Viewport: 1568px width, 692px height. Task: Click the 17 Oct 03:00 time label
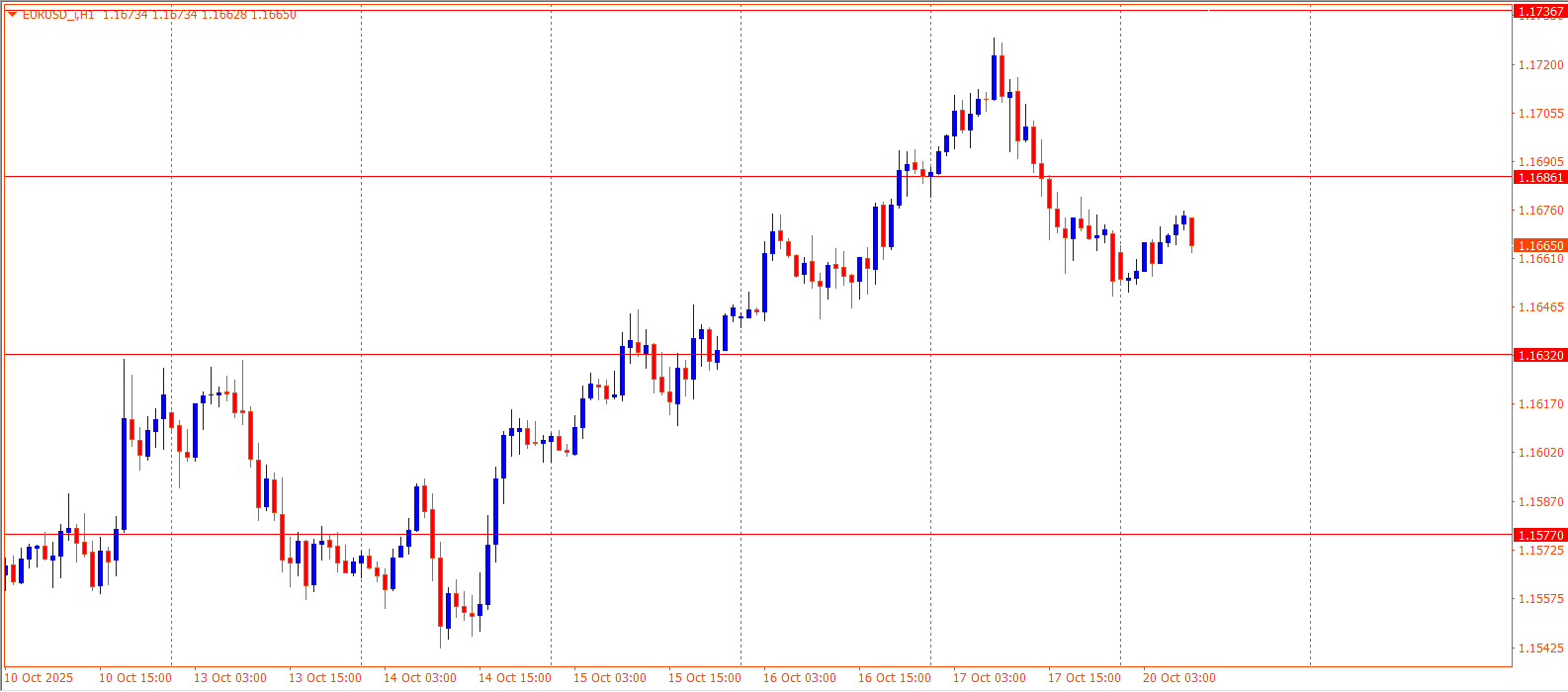(x=990, y=678)
